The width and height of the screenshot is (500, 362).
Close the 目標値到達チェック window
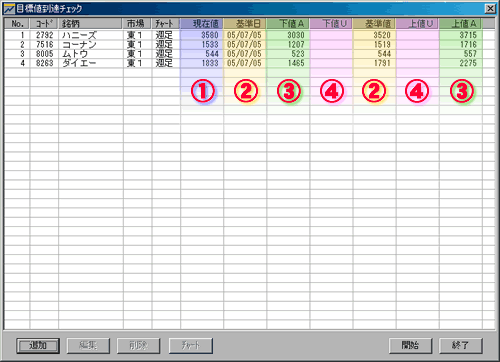click(490, 9)
